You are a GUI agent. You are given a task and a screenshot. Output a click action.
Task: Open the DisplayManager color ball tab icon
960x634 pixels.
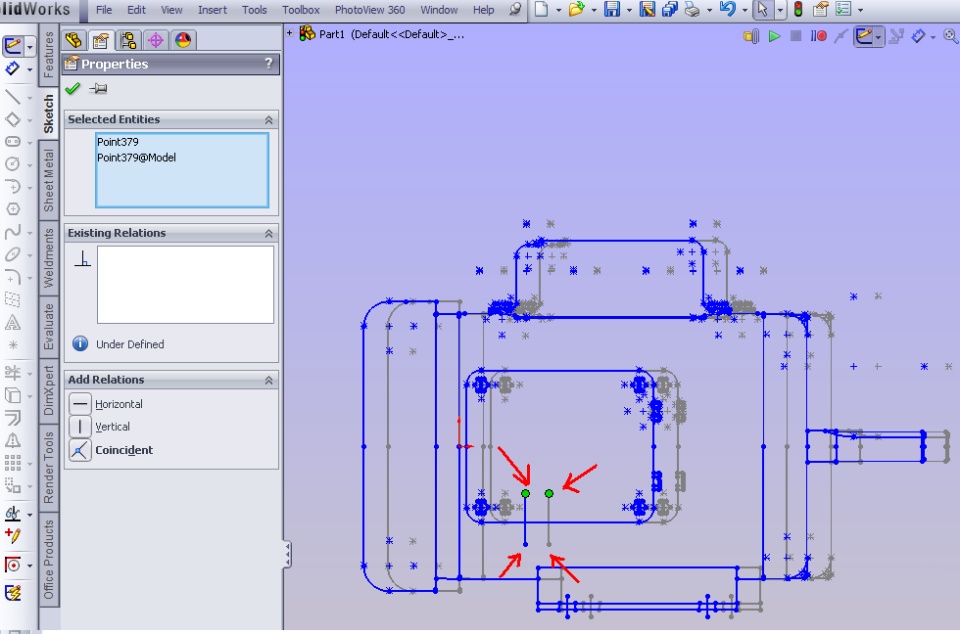pos(183,40)
